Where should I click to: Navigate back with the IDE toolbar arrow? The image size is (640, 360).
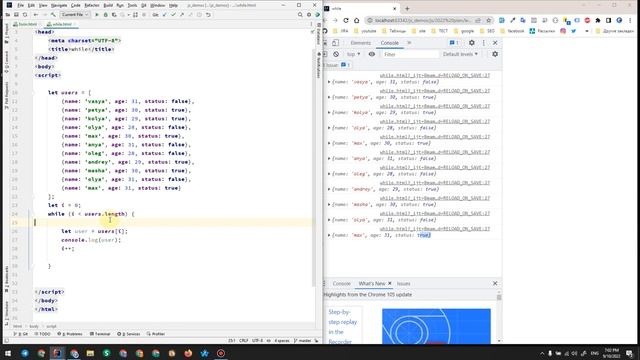36,15
